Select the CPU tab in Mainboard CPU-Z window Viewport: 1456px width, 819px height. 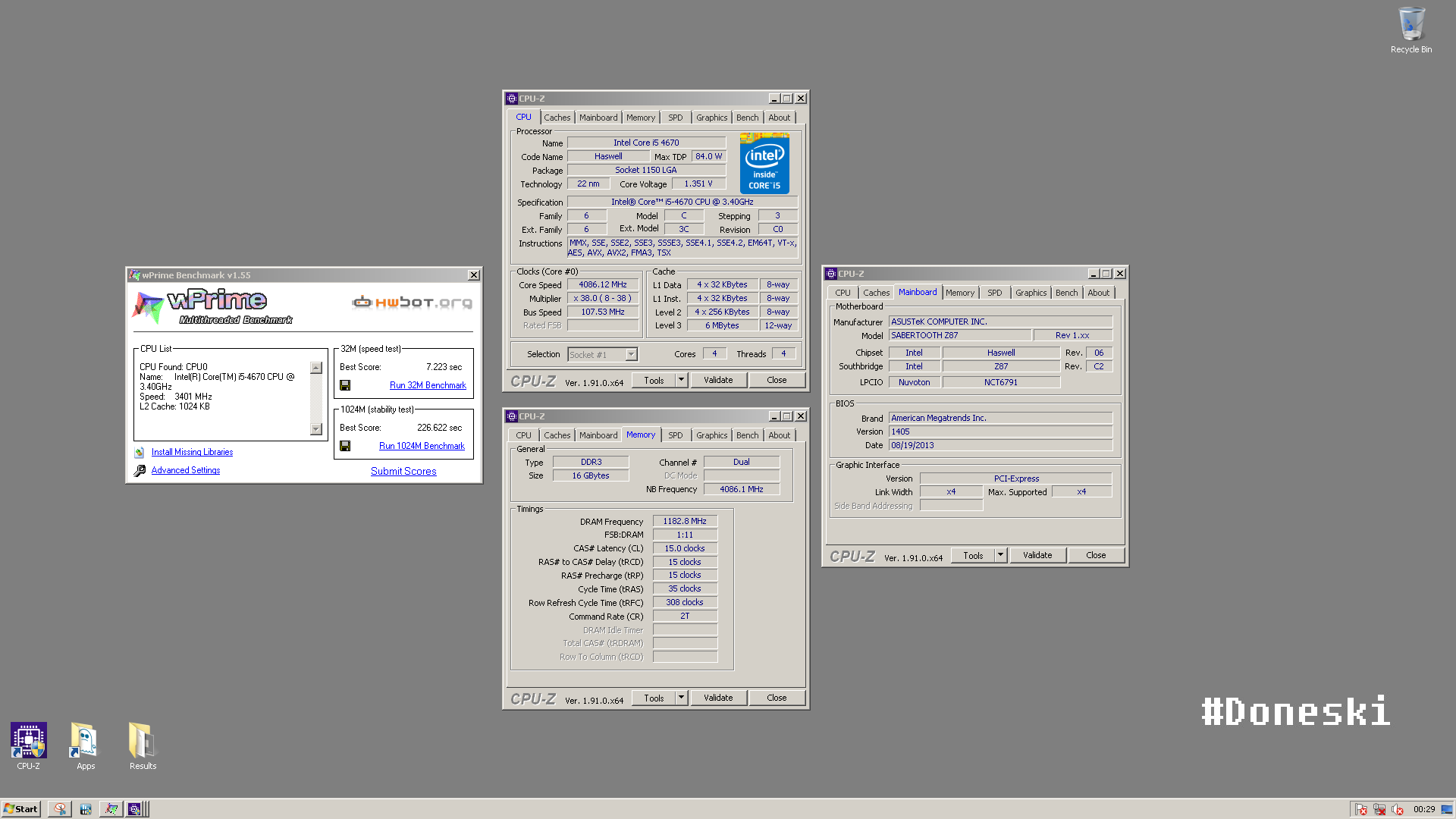point(843,293)
